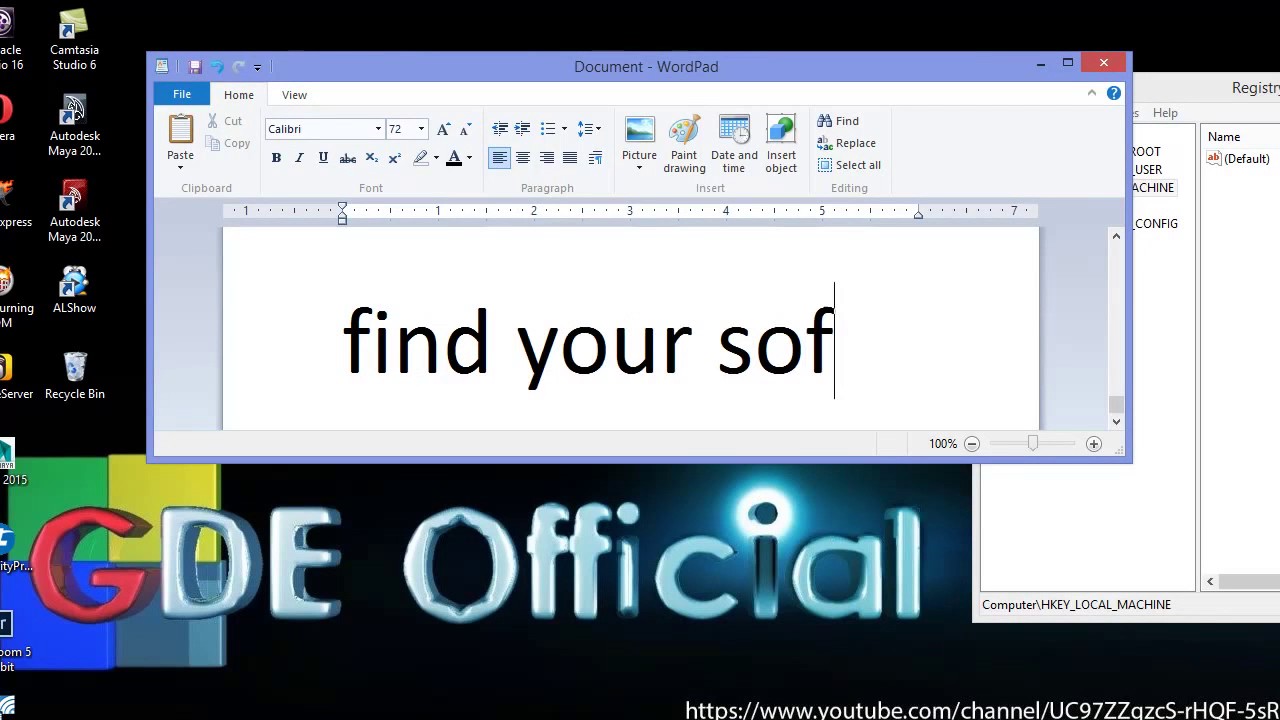Viewport: 1280px width, 720px height.
Task: Click WordPad application icon in title bar
Action: (162, 66)
